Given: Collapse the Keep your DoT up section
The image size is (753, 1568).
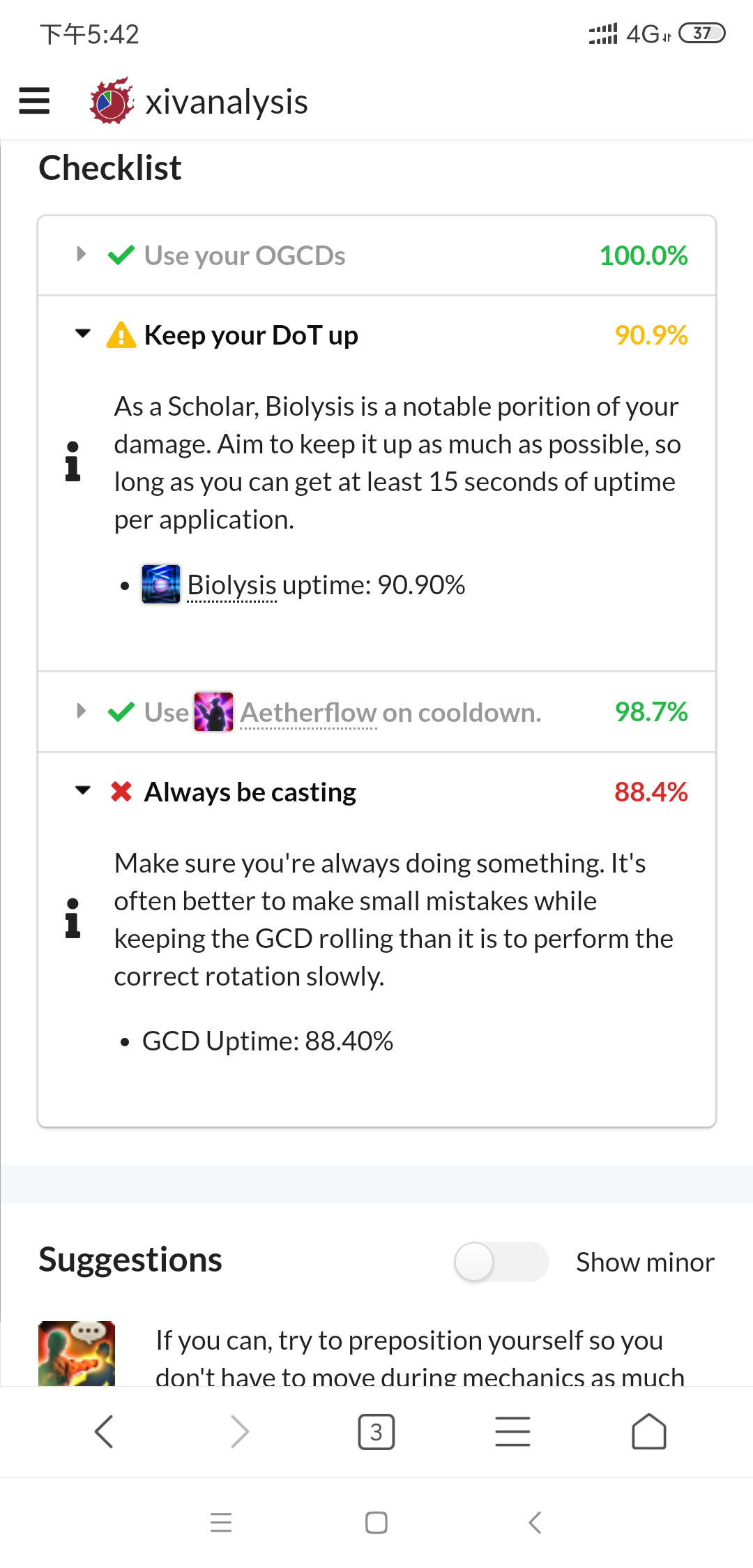Looking at the screenshot, I should [83, 334].
